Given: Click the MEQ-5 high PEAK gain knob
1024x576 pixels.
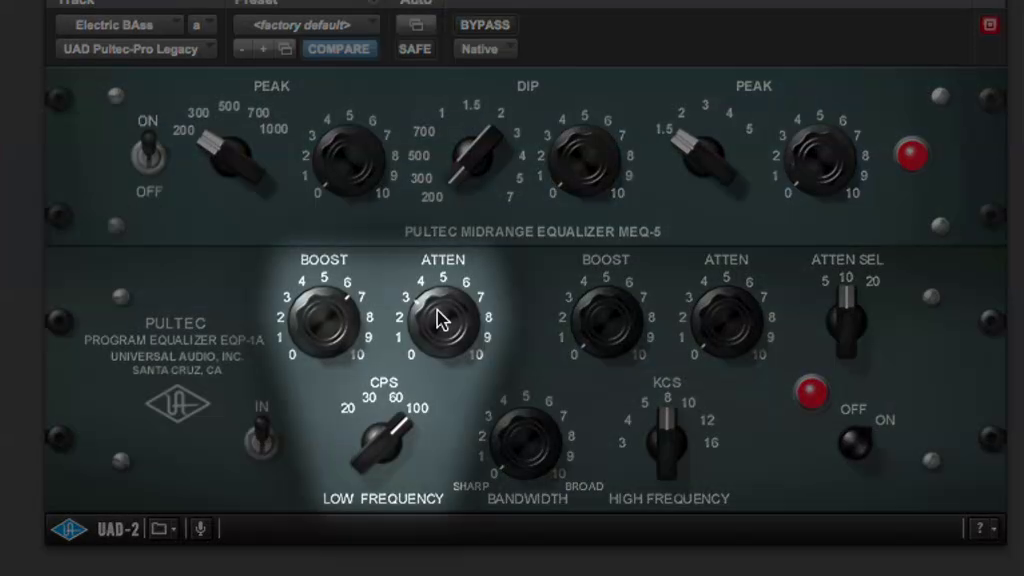Looking at the screenshot, I should coord(820,161).
